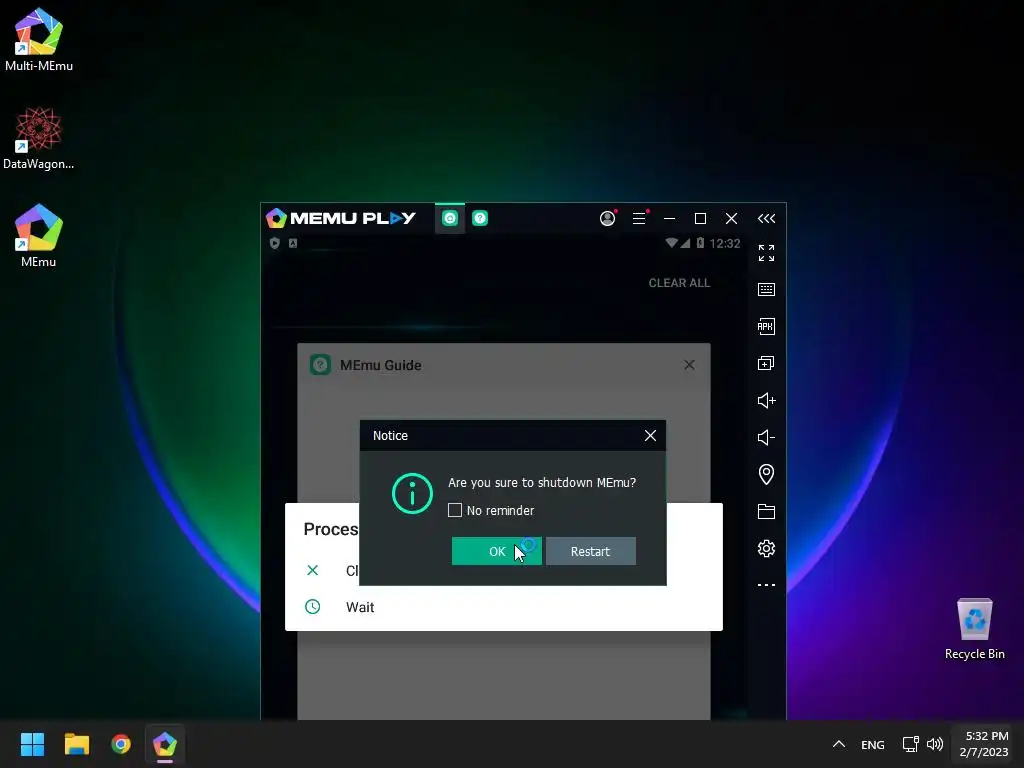Click the MEmu taskbar icon
Viewport: 1024px width, 768px height.
[x=165, y=744]
